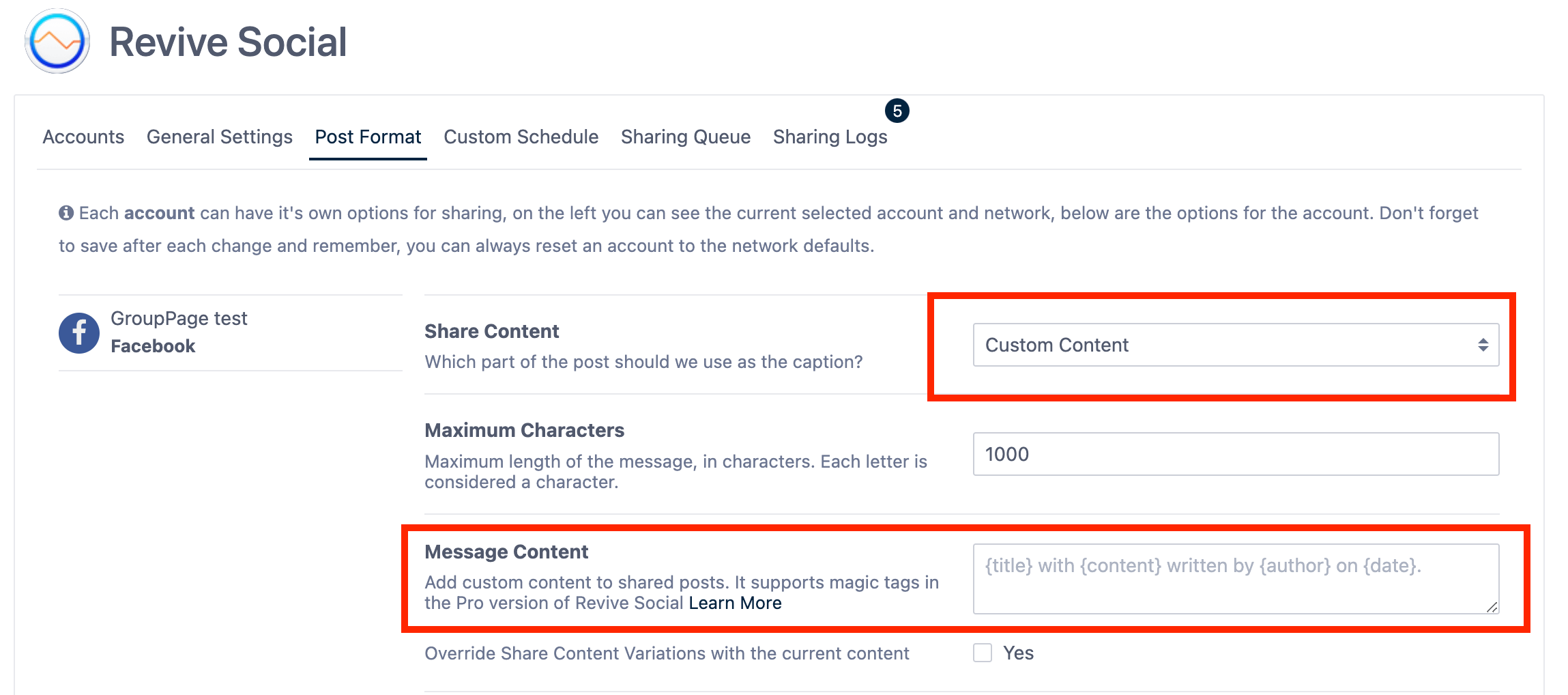
Task: Select the Post Format tab
Action: pyautogui.click(x=368, y=137)
